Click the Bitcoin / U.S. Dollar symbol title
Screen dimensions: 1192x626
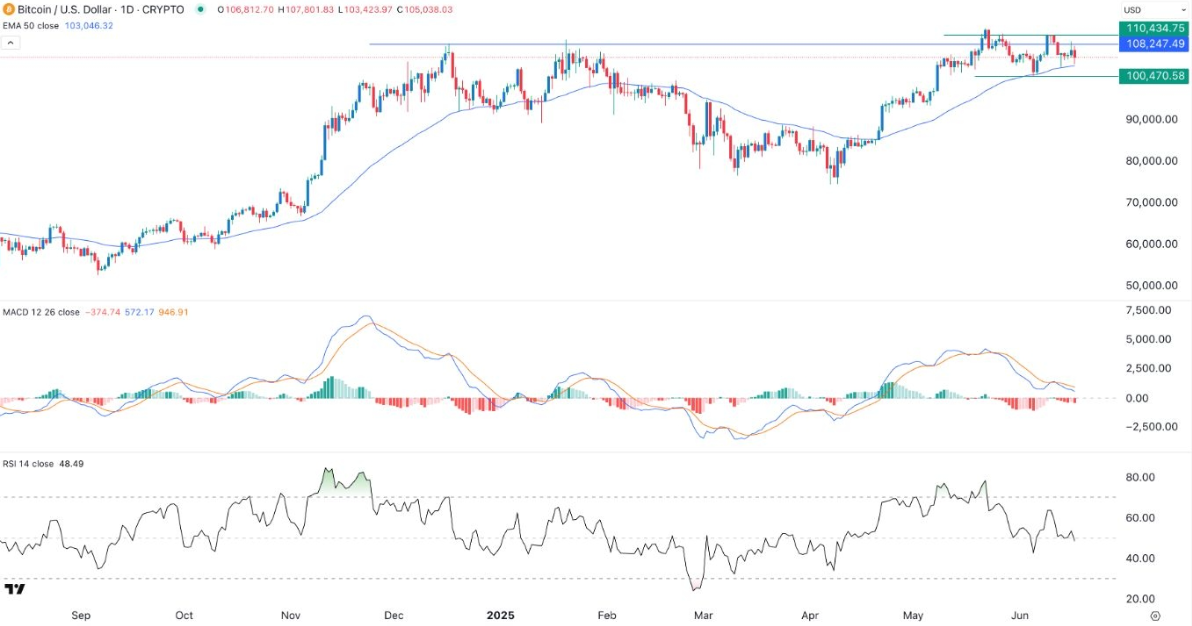pyautogui.click(x=101, y=10)
